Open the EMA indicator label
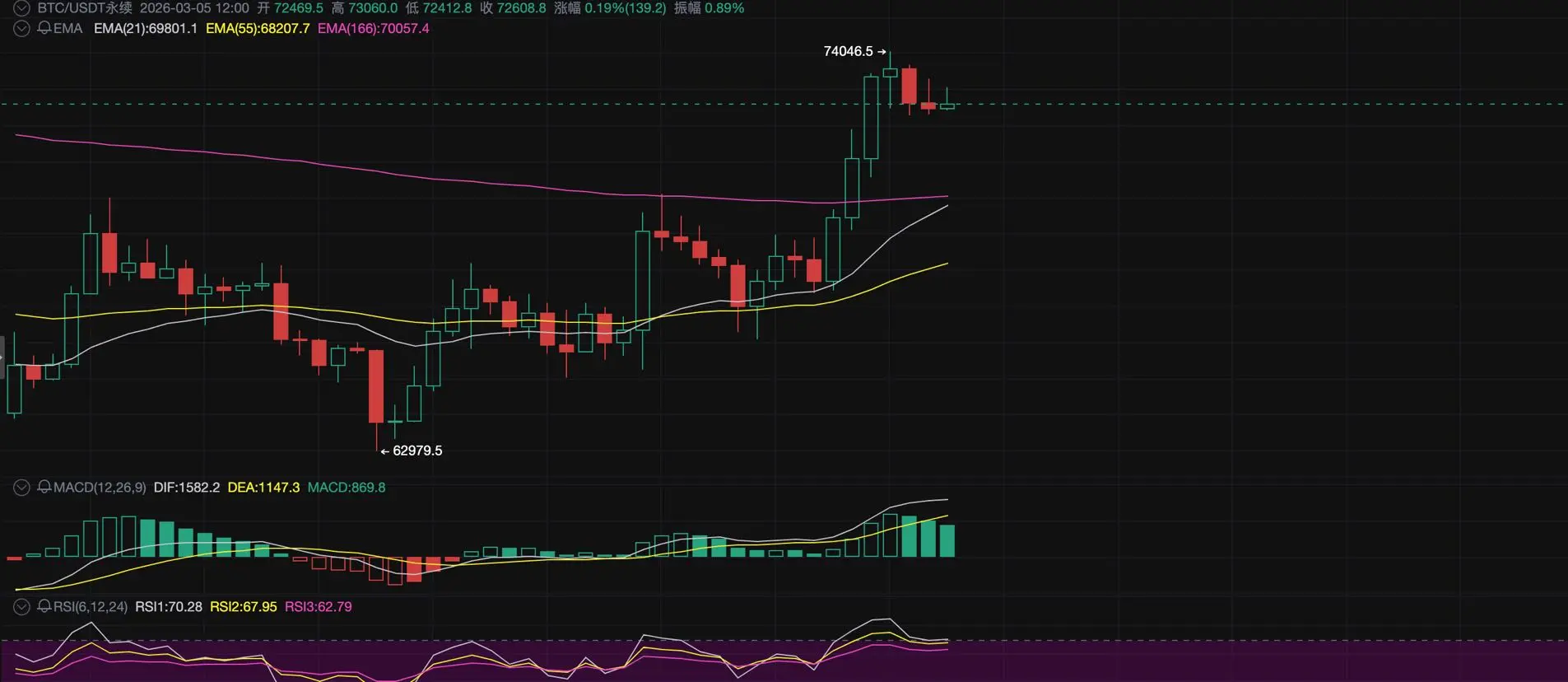The image size is (1568, 682). click(68, 28)
